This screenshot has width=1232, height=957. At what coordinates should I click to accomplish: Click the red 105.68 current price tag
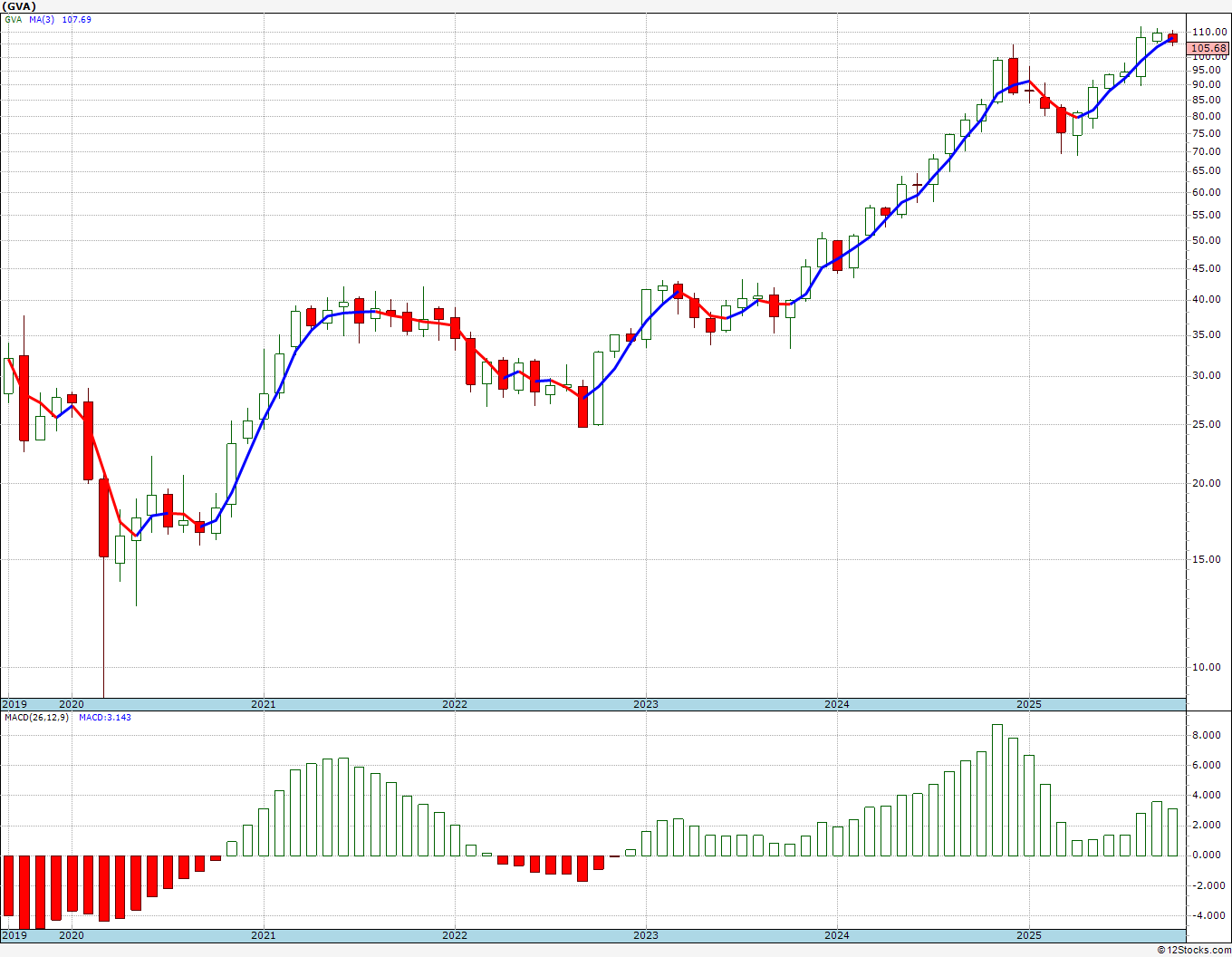coord(1208,49)
